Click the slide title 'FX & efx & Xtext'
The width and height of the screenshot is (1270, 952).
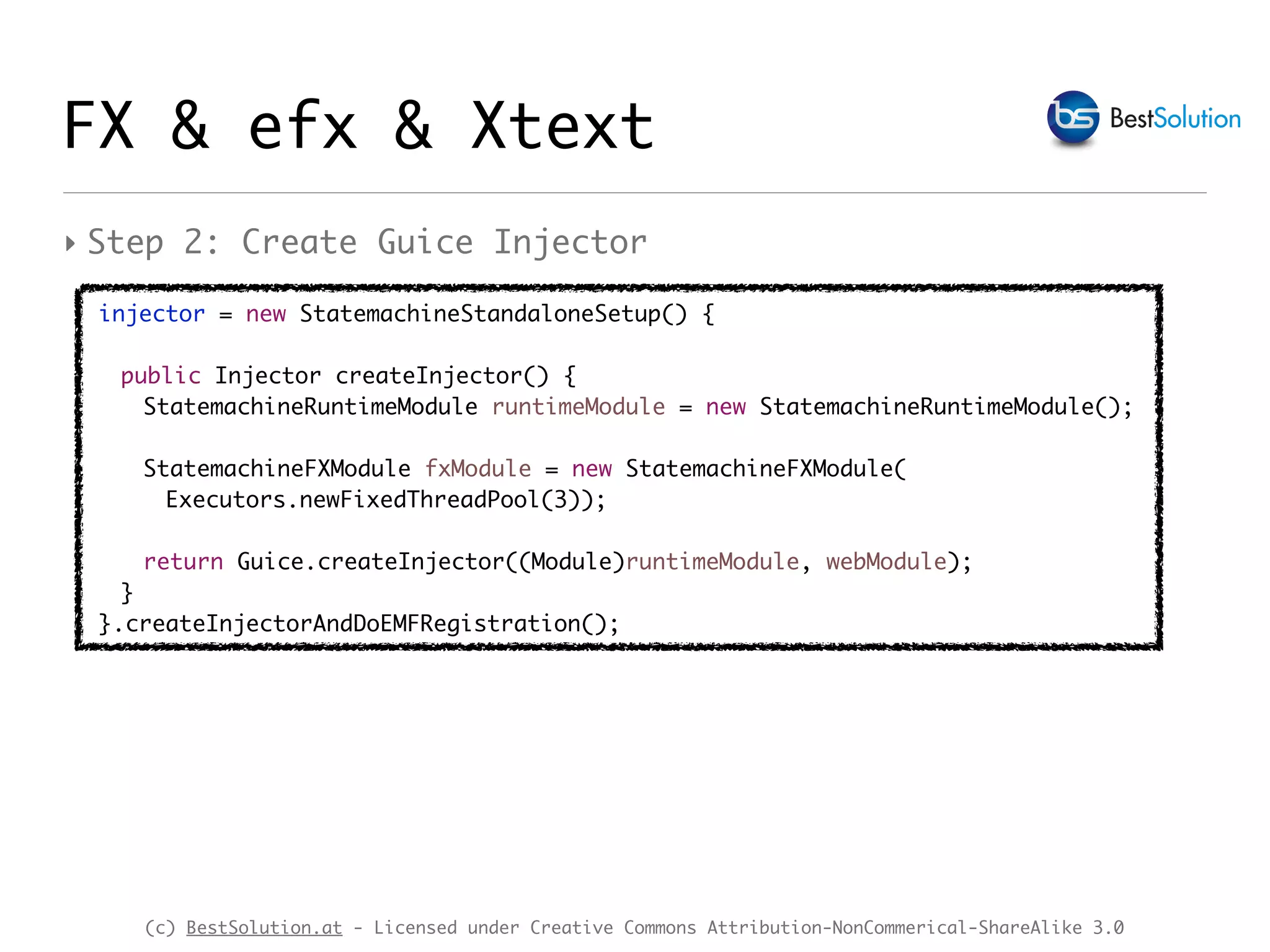pyautogui.click(x=358, y=126)
